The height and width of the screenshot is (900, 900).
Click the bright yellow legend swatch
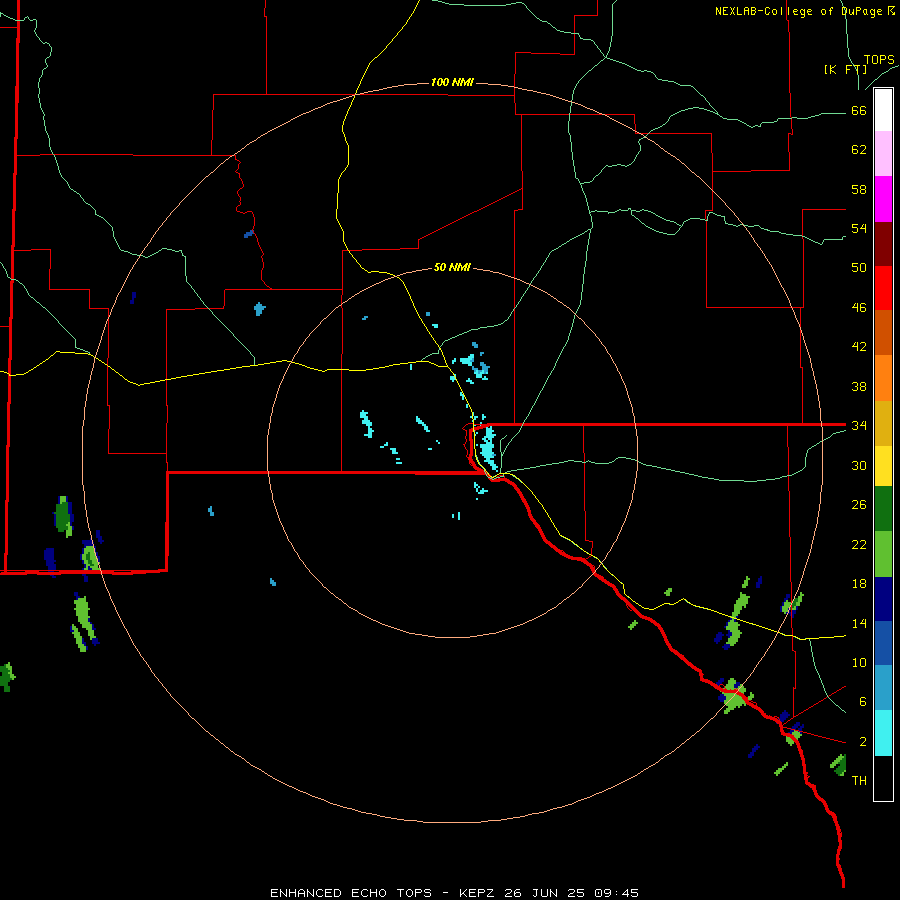883,466
